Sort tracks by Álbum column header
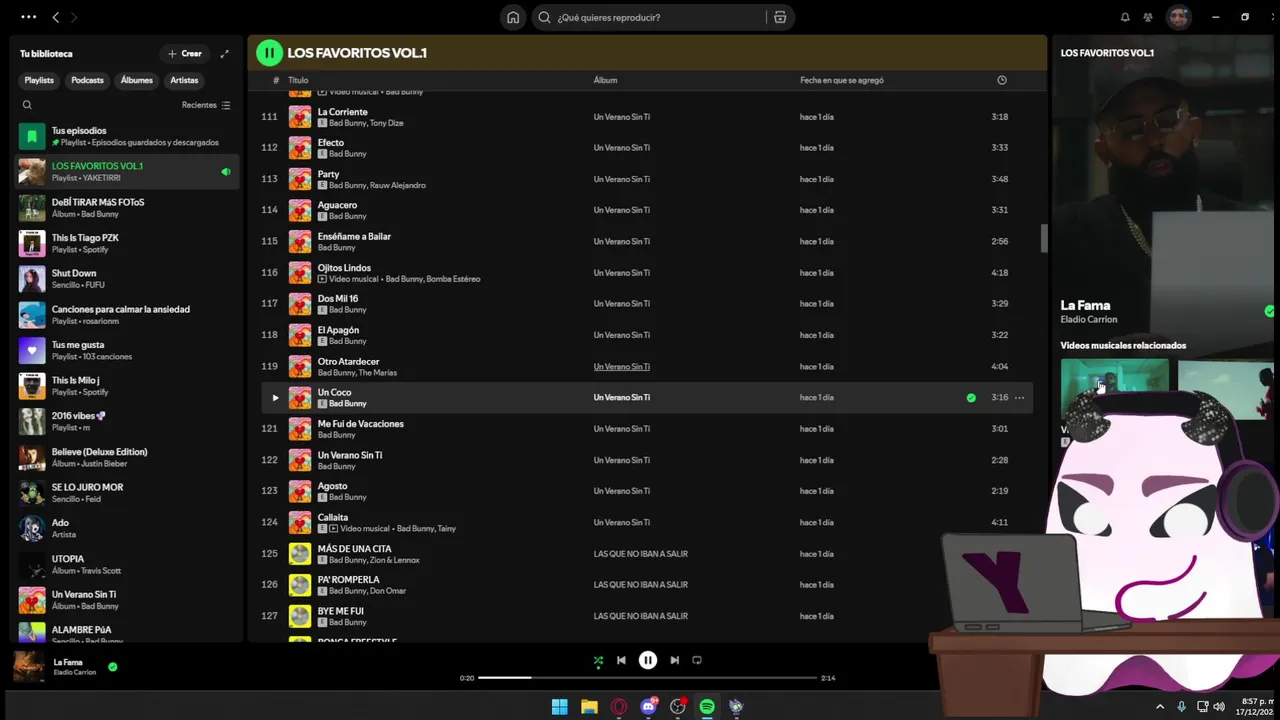 (x=605, y=80)
